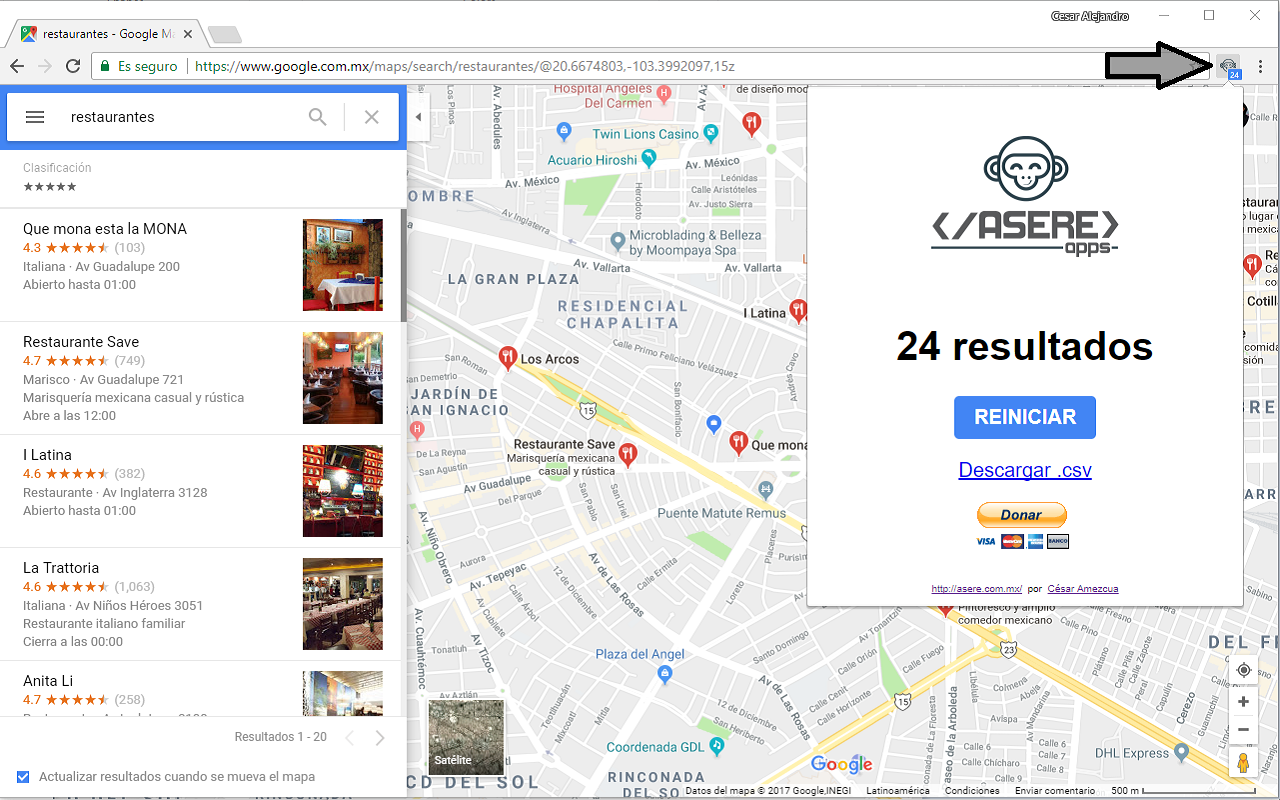Center map on my location
1280x800 pixels.
(1244, 670)
